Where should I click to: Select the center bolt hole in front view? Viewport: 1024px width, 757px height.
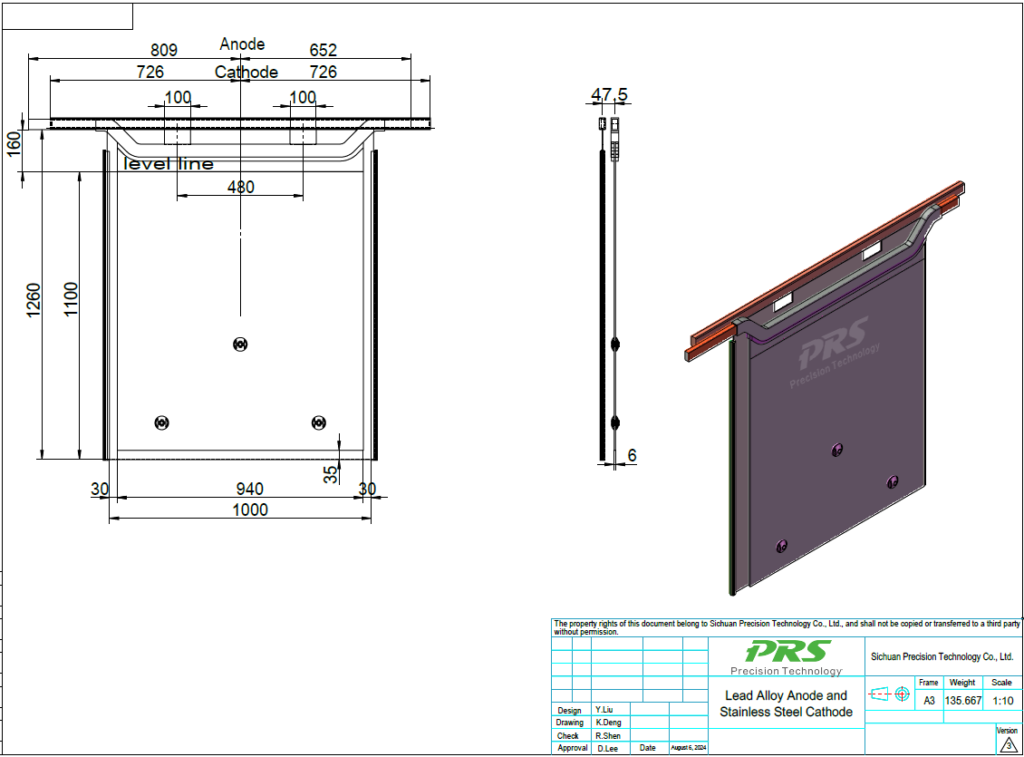[x=239, y=344]
